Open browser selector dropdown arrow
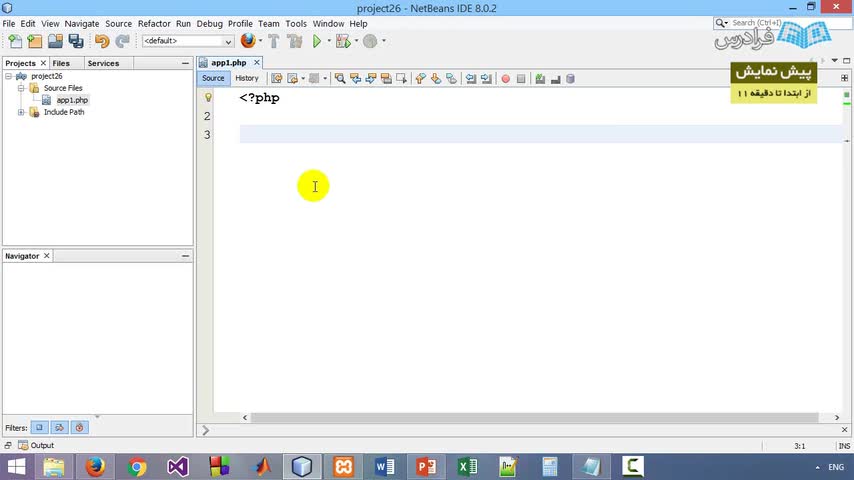 260,41
